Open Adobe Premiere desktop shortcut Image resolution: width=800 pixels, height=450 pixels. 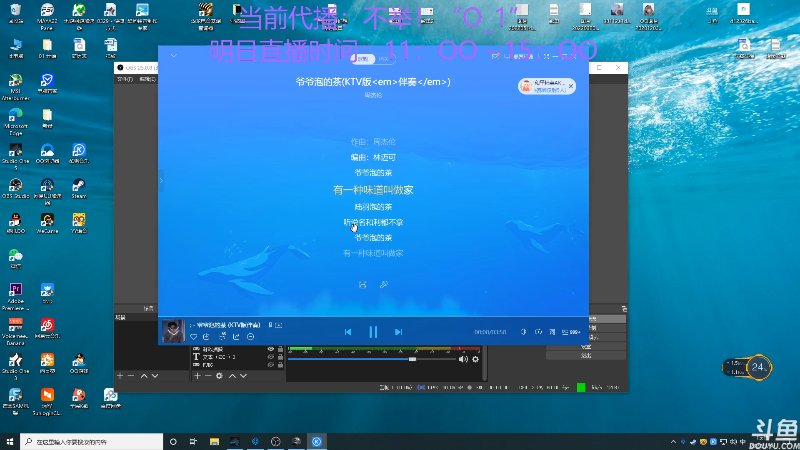(16, 296)
